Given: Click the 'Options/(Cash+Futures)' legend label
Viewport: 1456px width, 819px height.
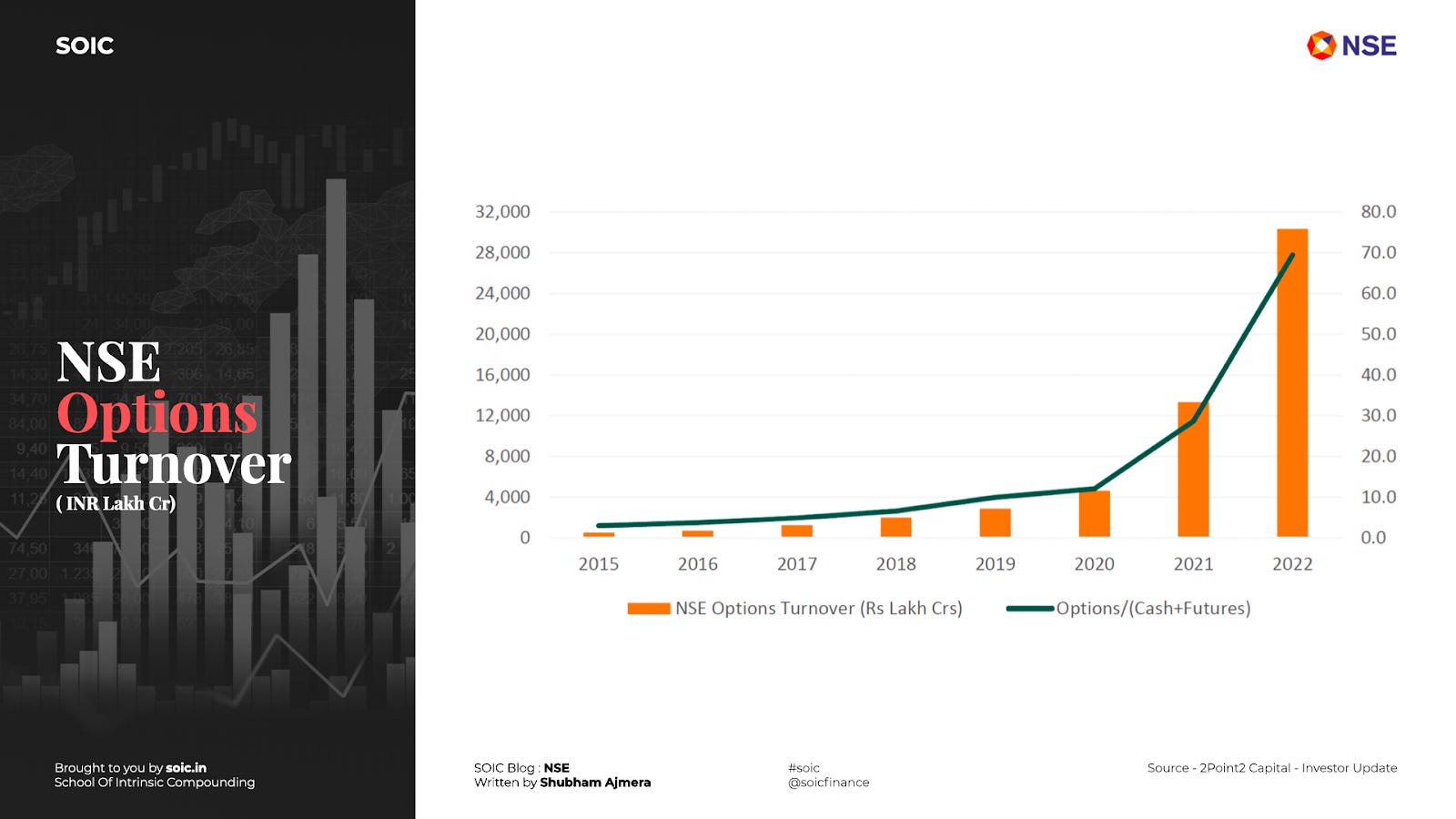Looking at the screenshot, I should 1153,608.
